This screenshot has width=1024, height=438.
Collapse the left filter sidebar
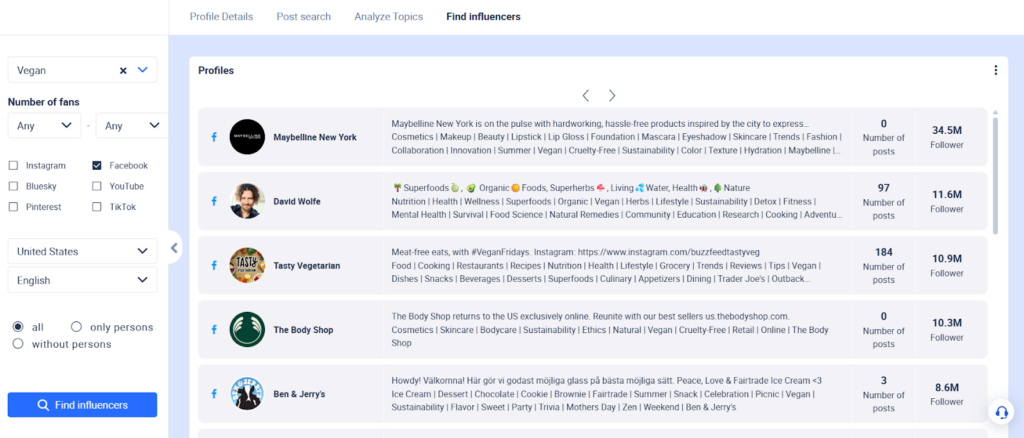(174, 248)
